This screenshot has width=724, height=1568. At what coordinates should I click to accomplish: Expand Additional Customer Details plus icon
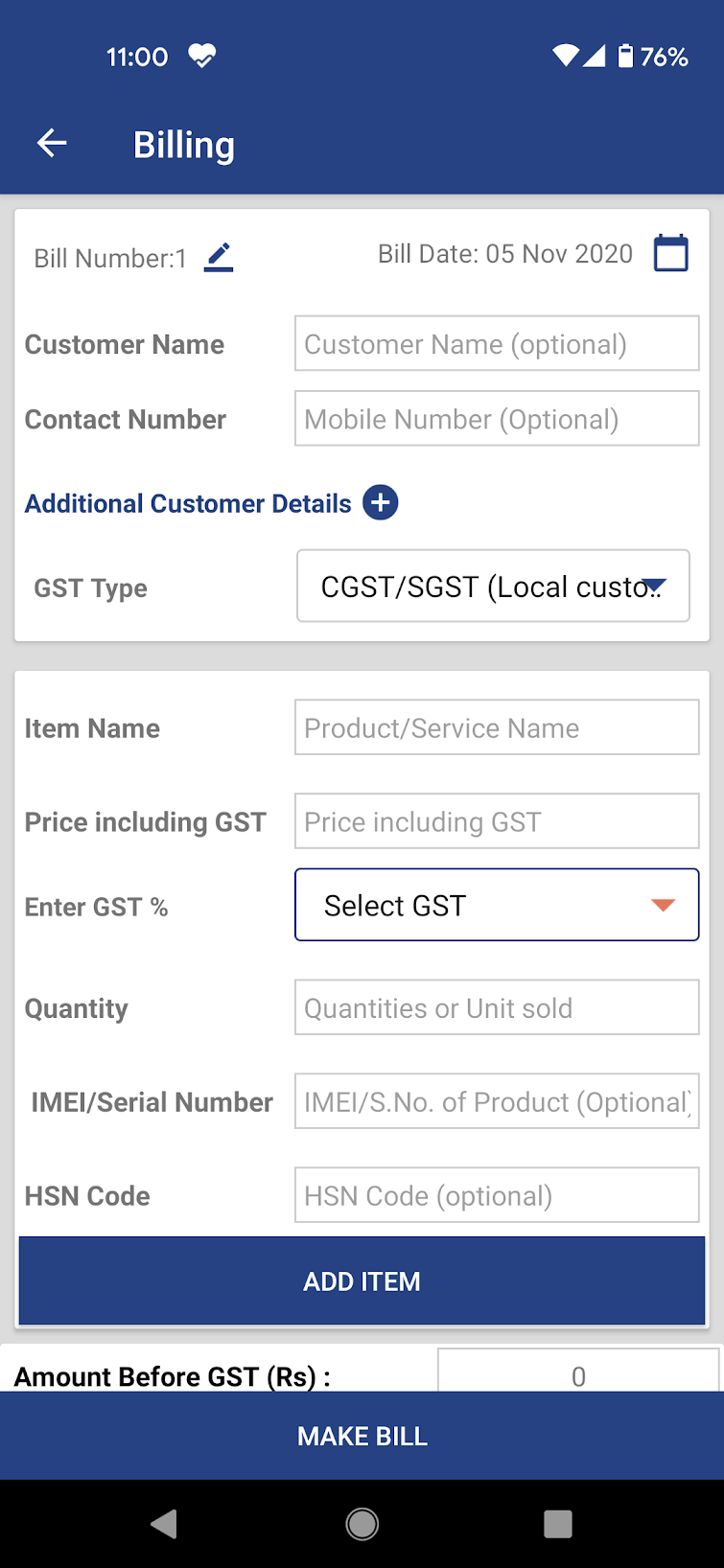point(381,503)
